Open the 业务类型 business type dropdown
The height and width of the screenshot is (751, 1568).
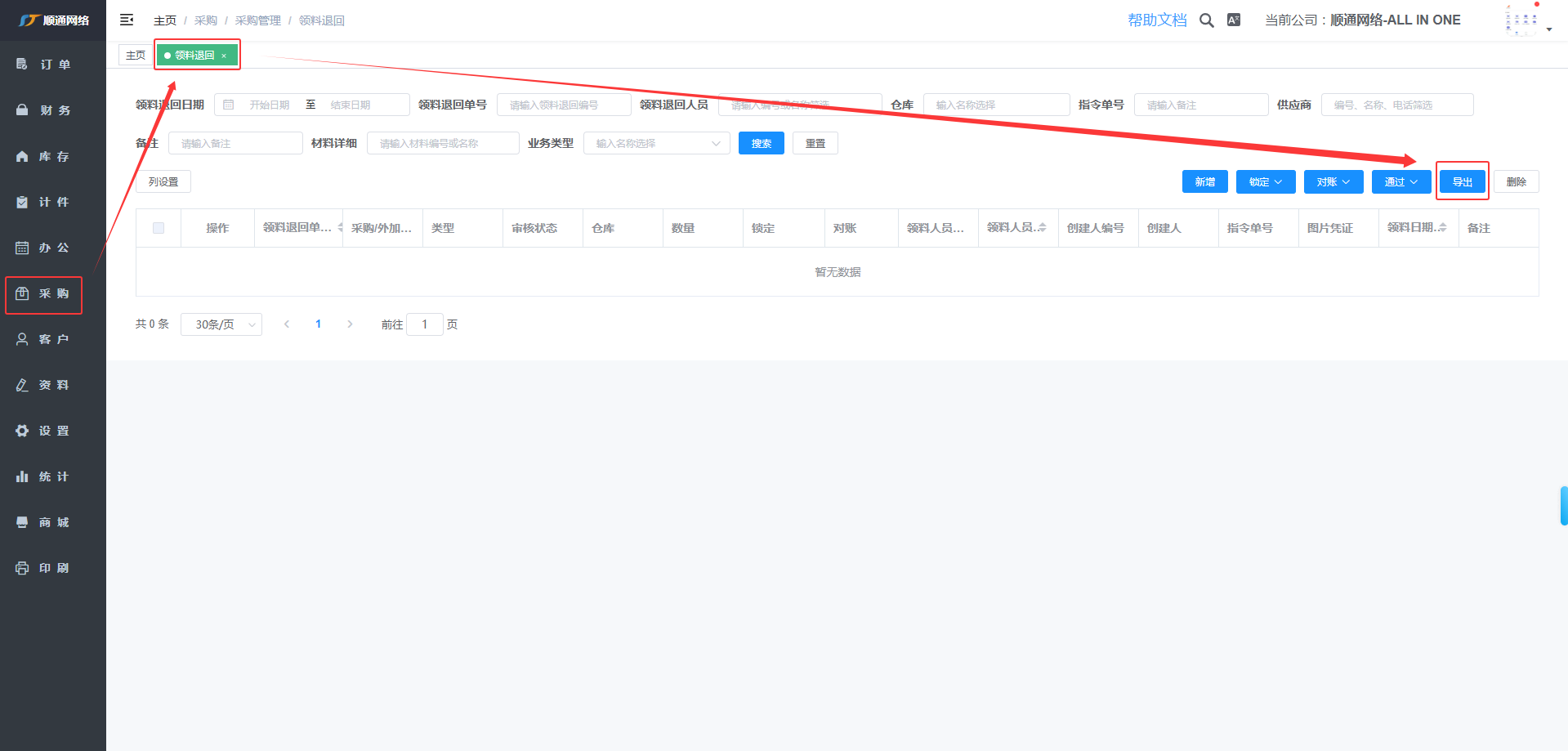(656, 143)
